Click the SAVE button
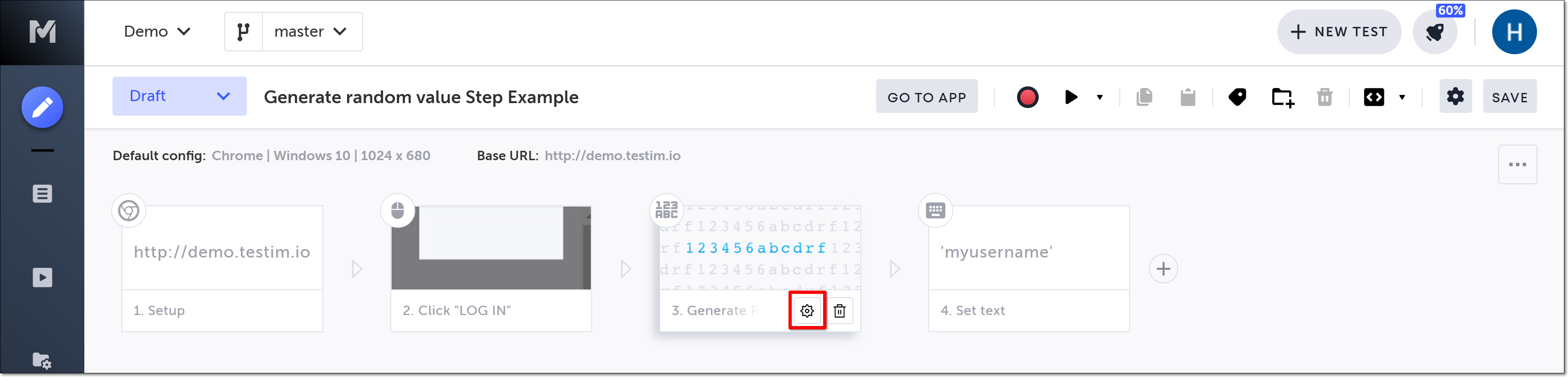 pos(1509,97)
